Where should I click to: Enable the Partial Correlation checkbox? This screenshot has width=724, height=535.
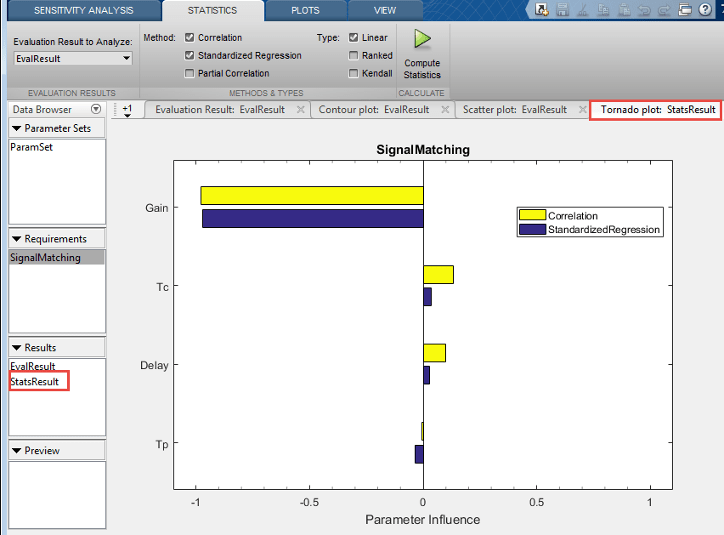pyautogui.click(x=189, y=73)
